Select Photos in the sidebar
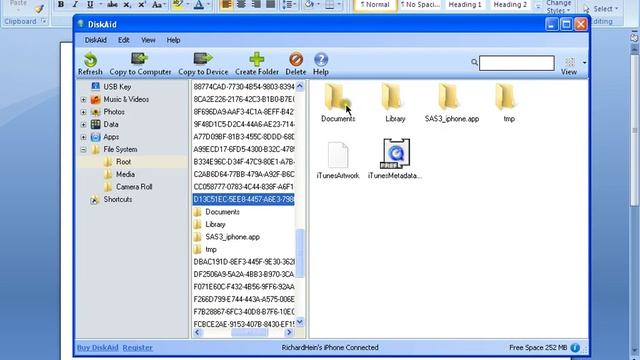This screenshot has width=640, height=360. (x=114, y=111)
